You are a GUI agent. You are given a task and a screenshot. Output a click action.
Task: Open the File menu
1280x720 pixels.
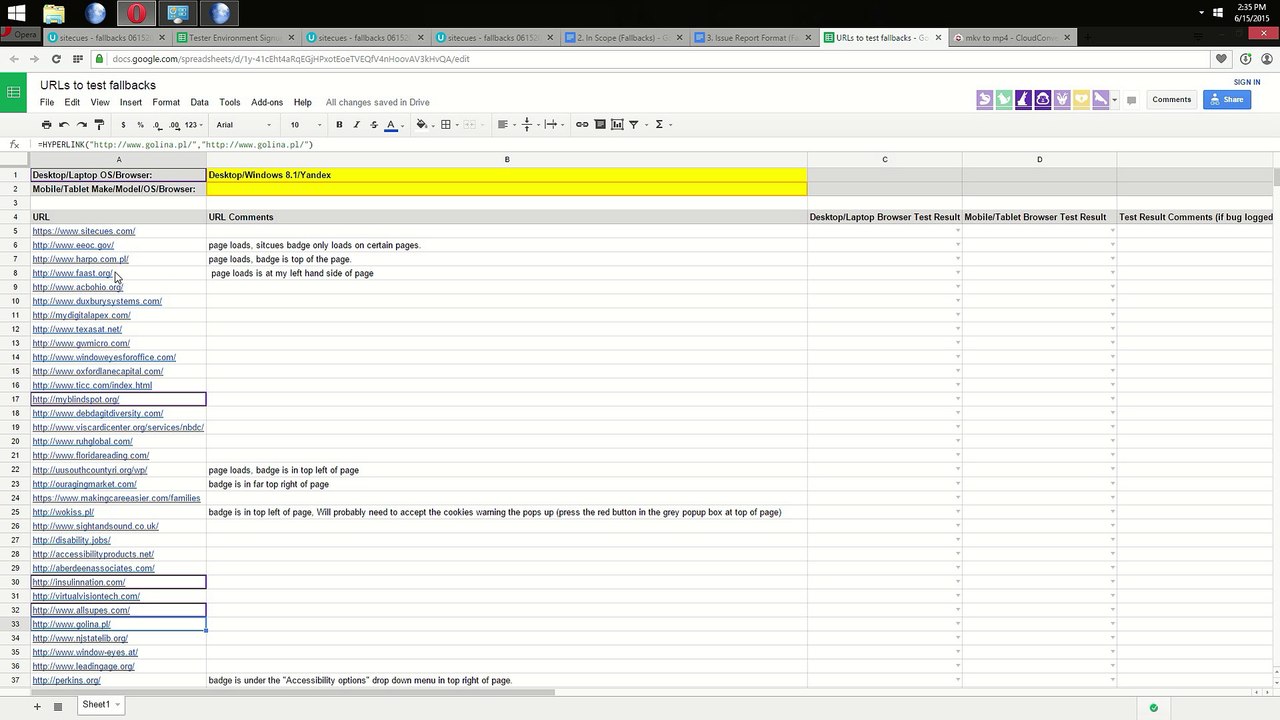(x=47, y=102)
